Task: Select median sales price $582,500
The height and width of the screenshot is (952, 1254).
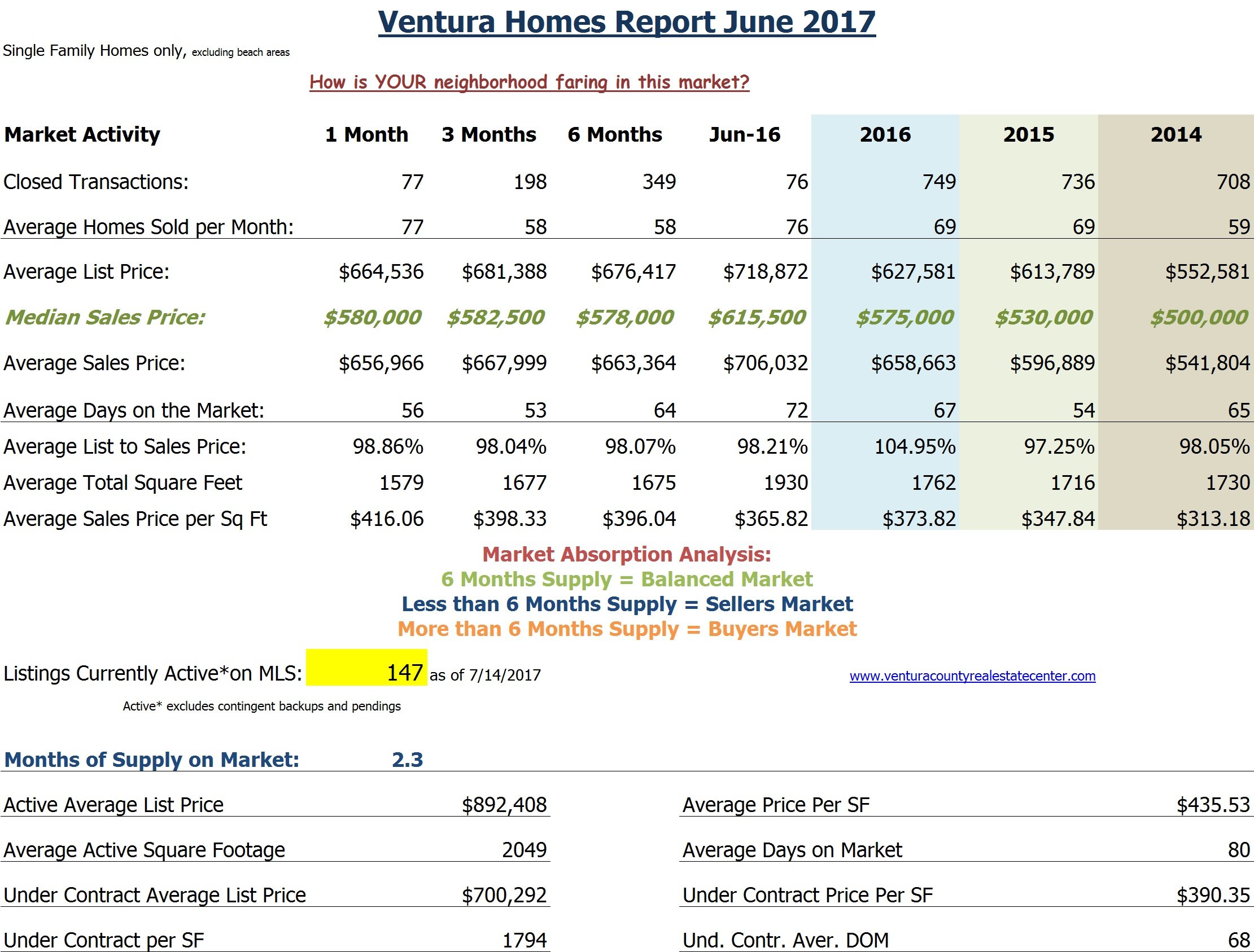Action: coord(496,317)
